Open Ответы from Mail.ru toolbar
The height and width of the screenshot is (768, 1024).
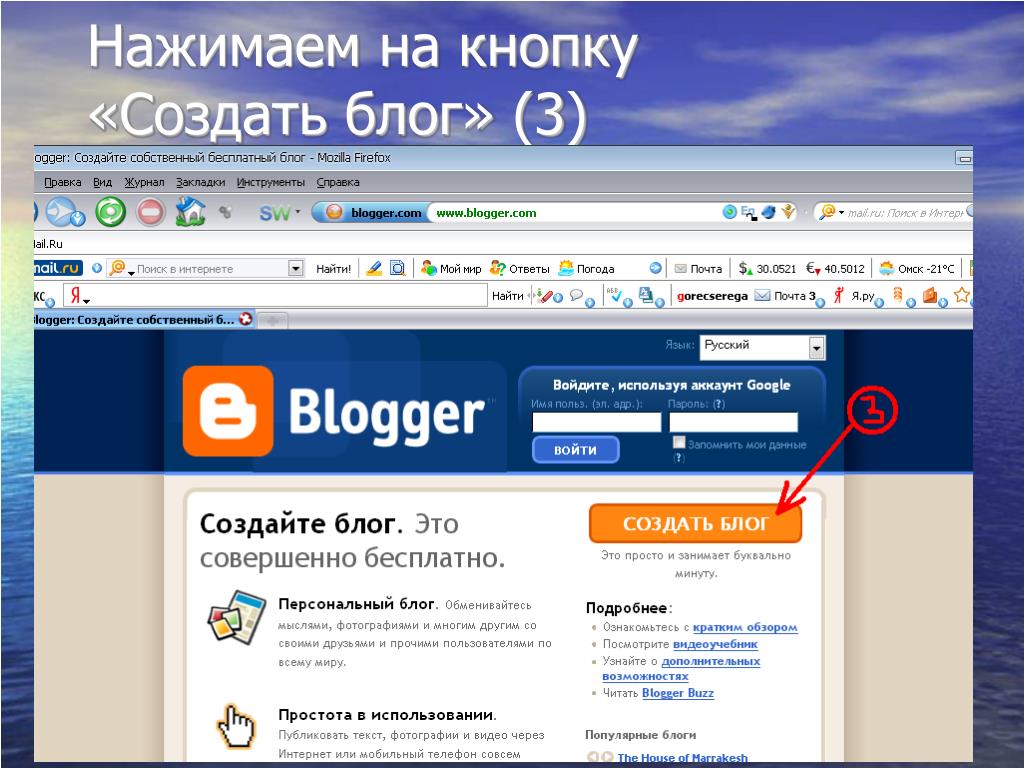click(x=520, y=268)
